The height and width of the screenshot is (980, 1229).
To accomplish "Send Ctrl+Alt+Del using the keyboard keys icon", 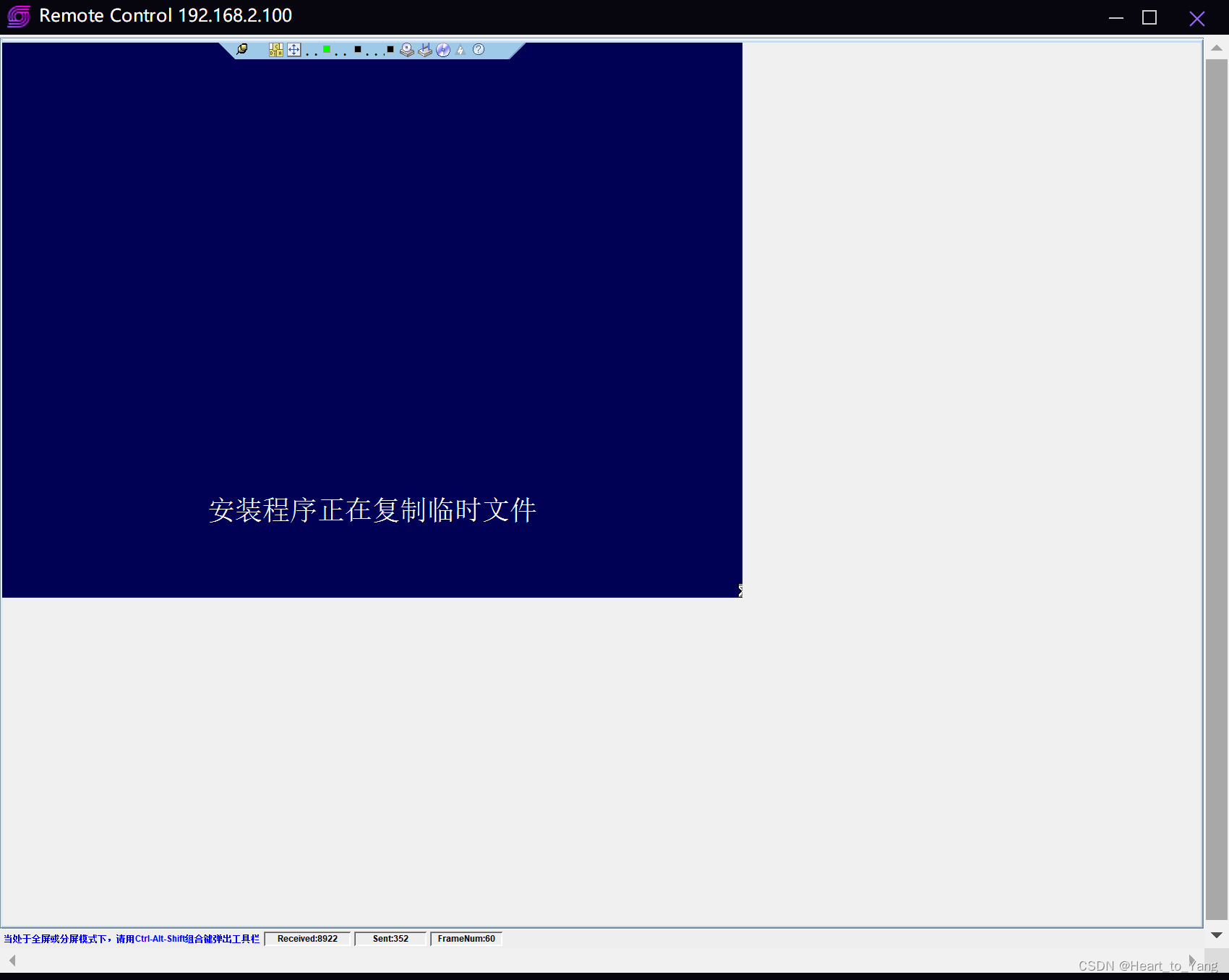I will click(276, 50).
